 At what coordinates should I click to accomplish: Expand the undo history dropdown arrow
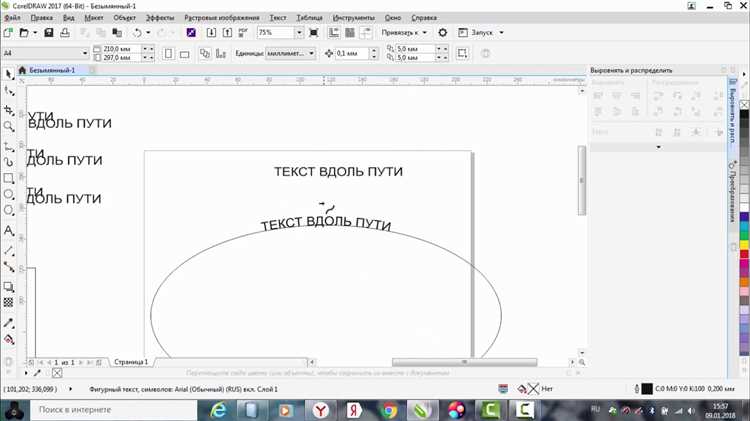148,33
